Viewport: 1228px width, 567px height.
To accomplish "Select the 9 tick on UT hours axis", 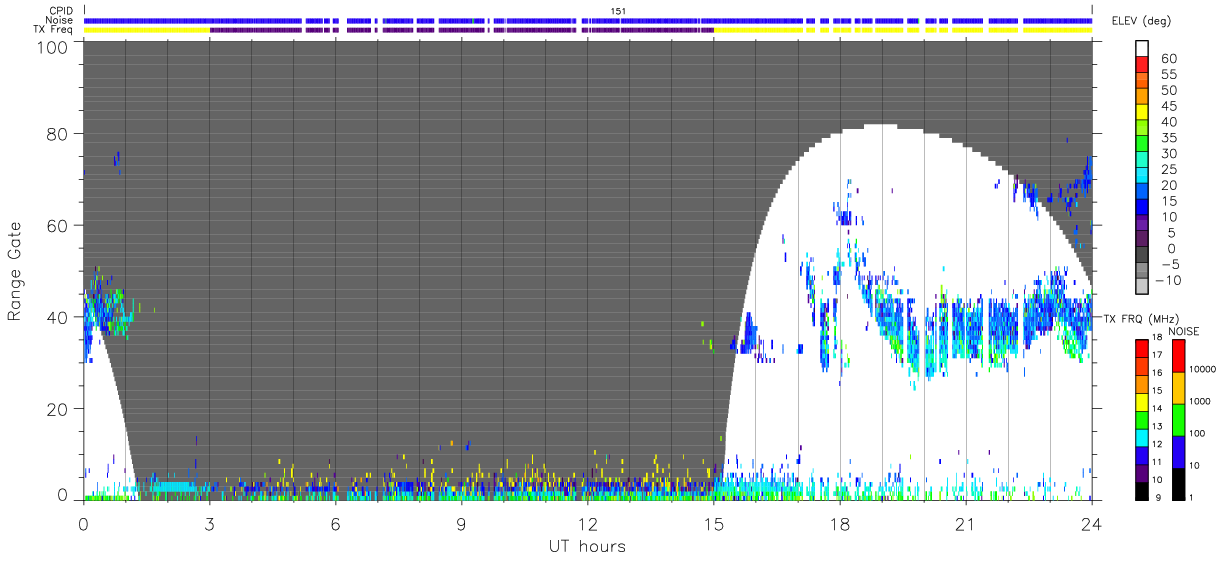I will pos(461,524).
